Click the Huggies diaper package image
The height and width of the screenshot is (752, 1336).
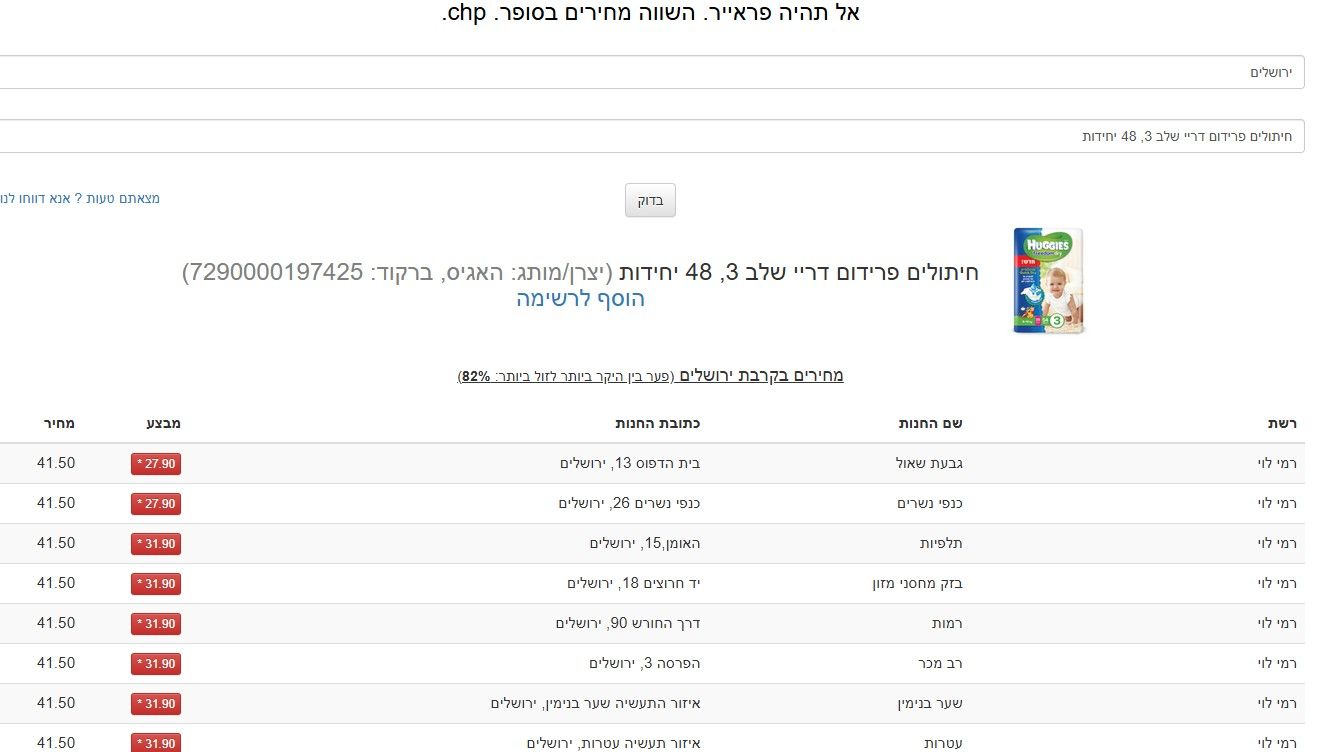[x=1048, y=281]
